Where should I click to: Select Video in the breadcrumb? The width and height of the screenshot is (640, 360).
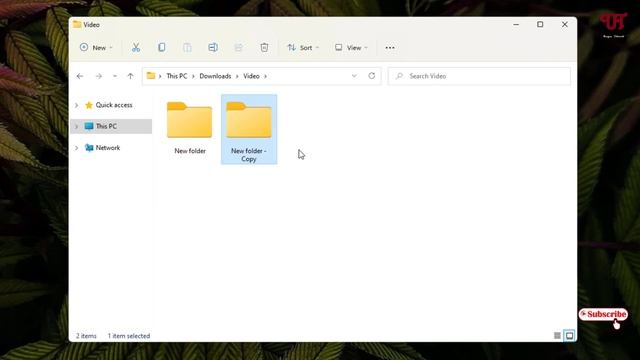(251, 76)
